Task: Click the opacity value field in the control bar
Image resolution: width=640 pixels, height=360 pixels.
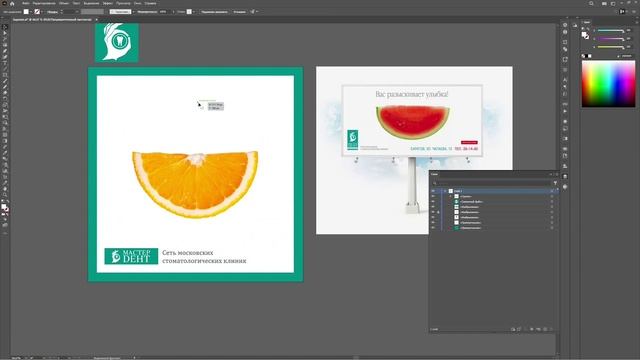Action: tap(163, 12)
